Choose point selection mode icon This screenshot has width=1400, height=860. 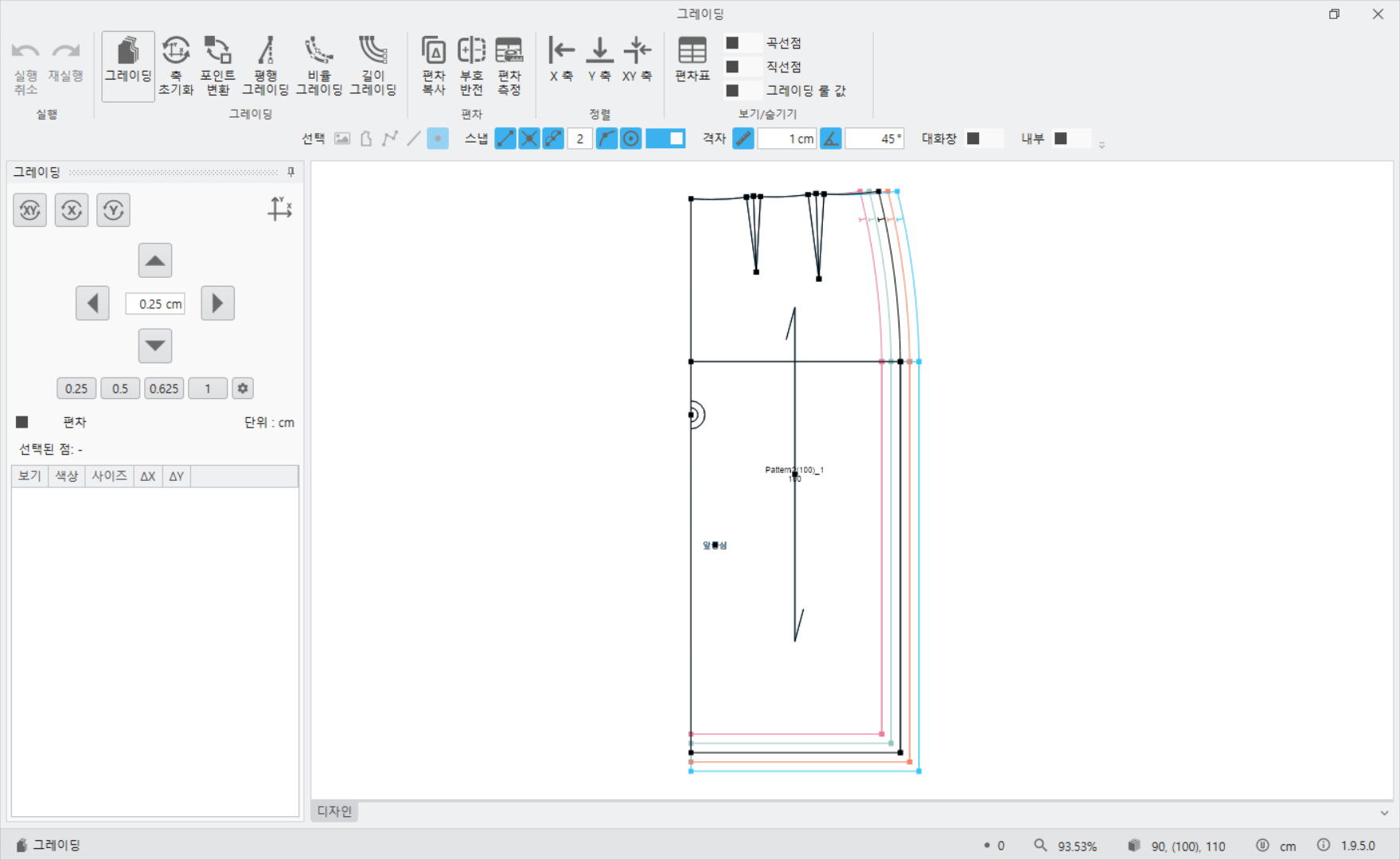pyautogui.click(x=438, y=139)
